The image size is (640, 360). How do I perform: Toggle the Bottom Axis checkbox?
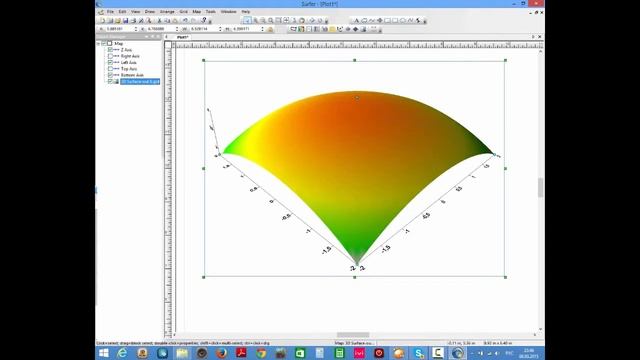pyautogui.click(x=110, y=75)
